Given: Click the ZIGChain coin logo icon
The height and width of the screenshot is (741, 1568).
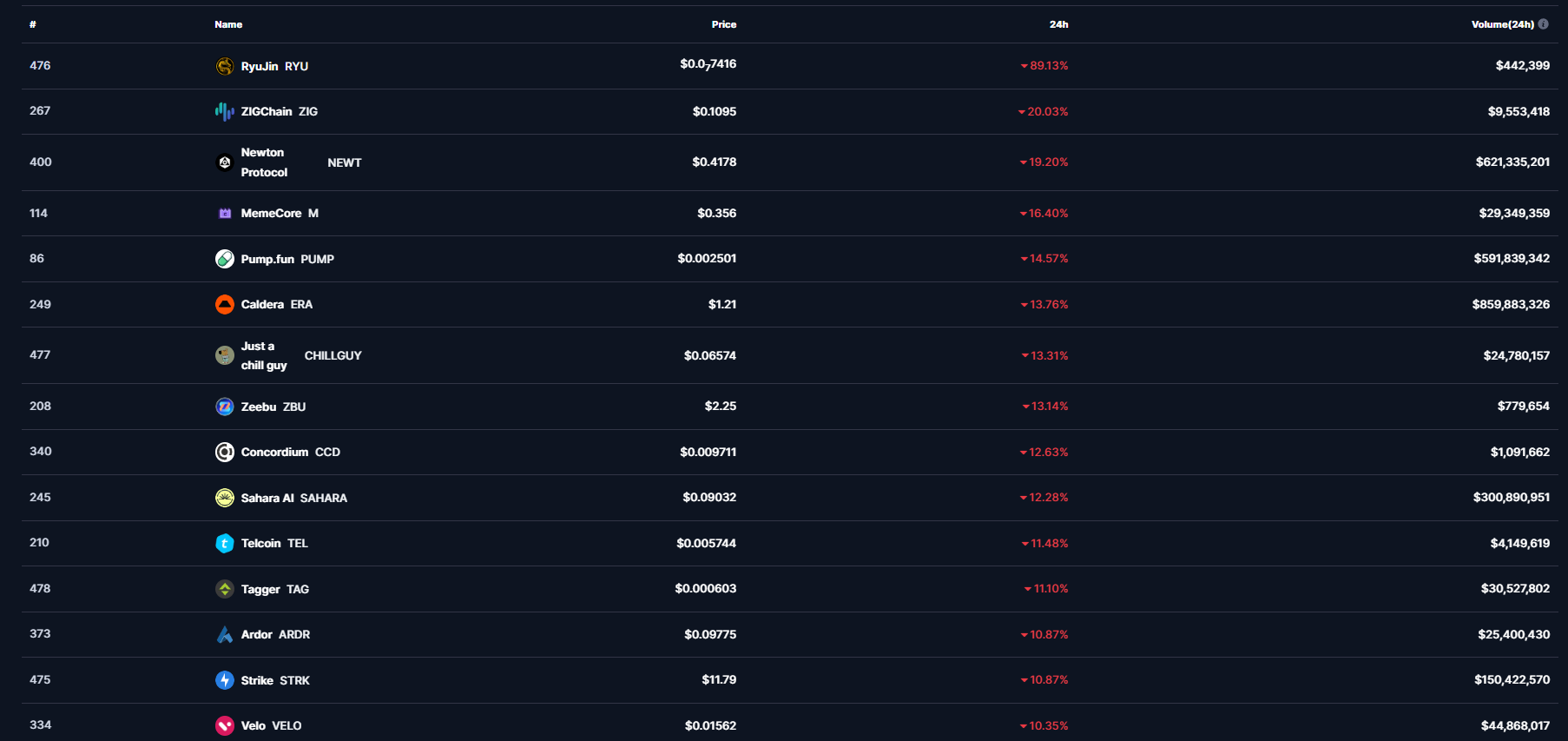Looking at the screenshot, I should click(x=225, y=111).
